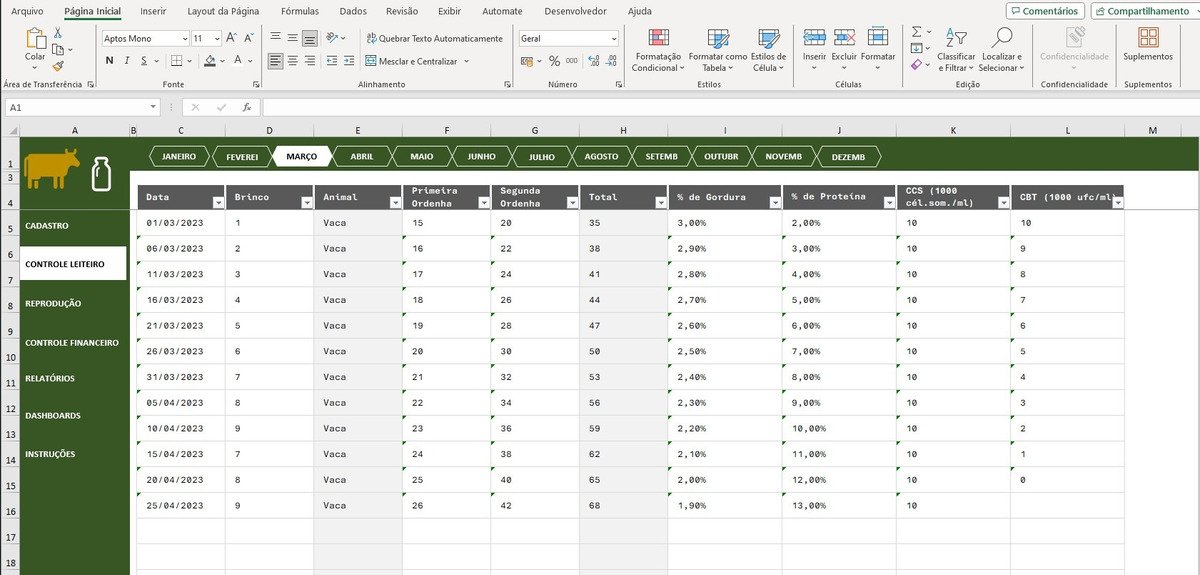
Task: Click the Comentários button
Action: 1044,11
